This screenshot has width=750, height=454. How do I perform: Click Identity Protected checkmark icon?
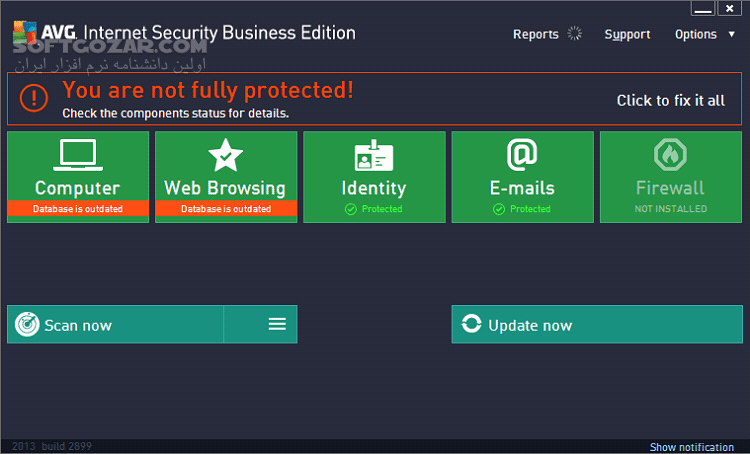point(351,209)
